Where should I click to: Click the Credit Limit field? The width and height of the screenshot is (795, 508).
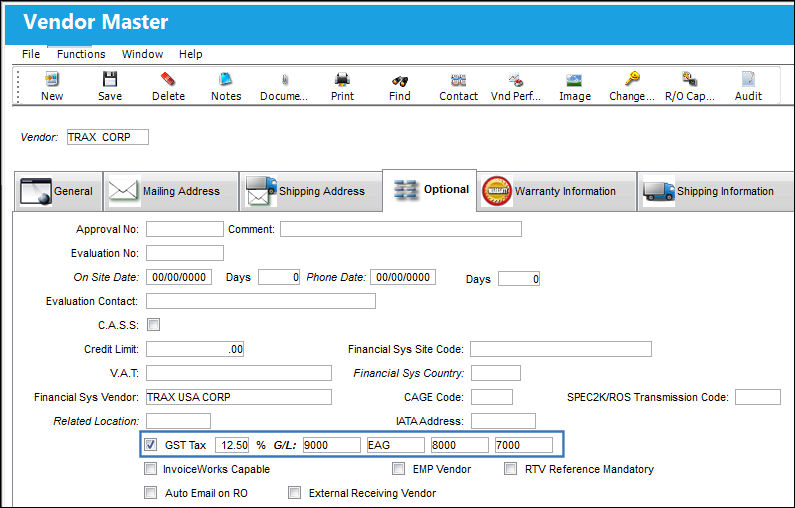[195, 349]
